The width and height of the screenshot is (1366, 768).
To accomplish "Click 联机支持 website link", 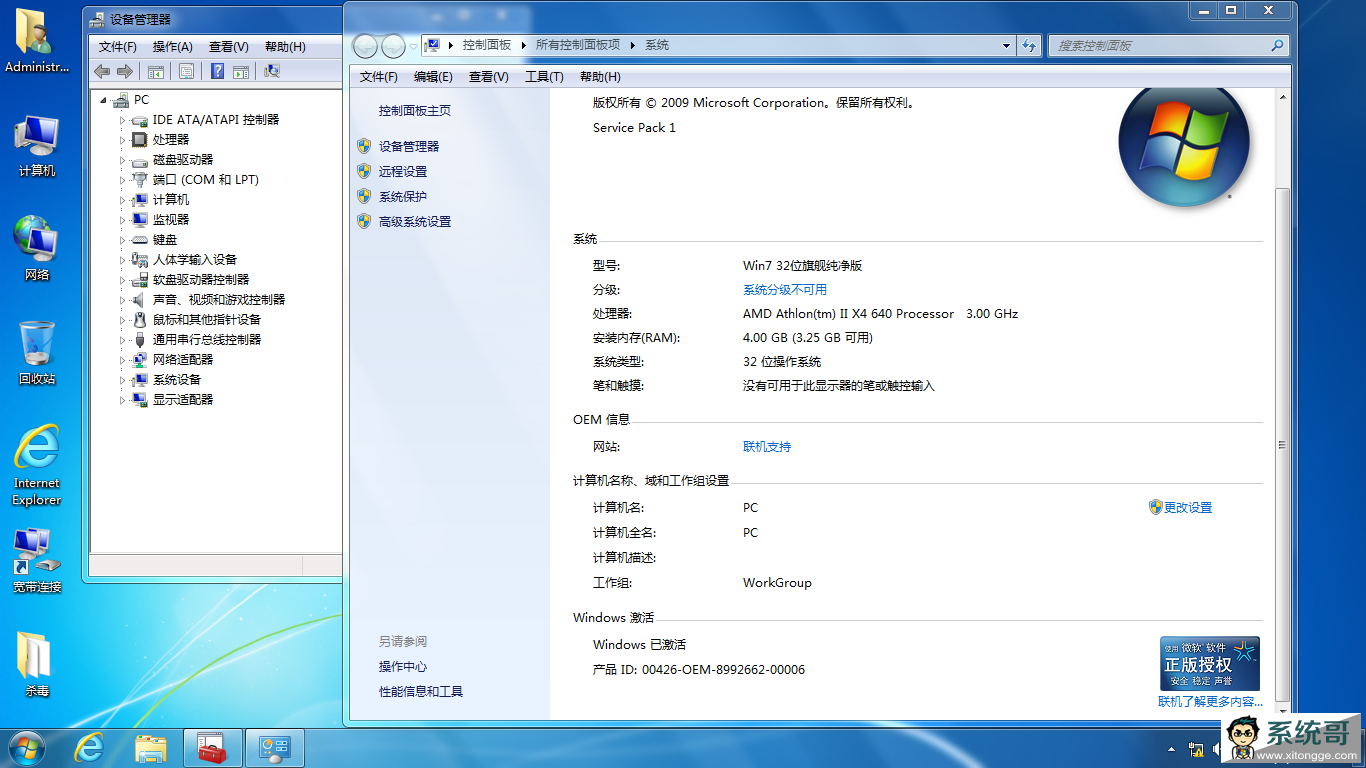I will pos(767,447).
